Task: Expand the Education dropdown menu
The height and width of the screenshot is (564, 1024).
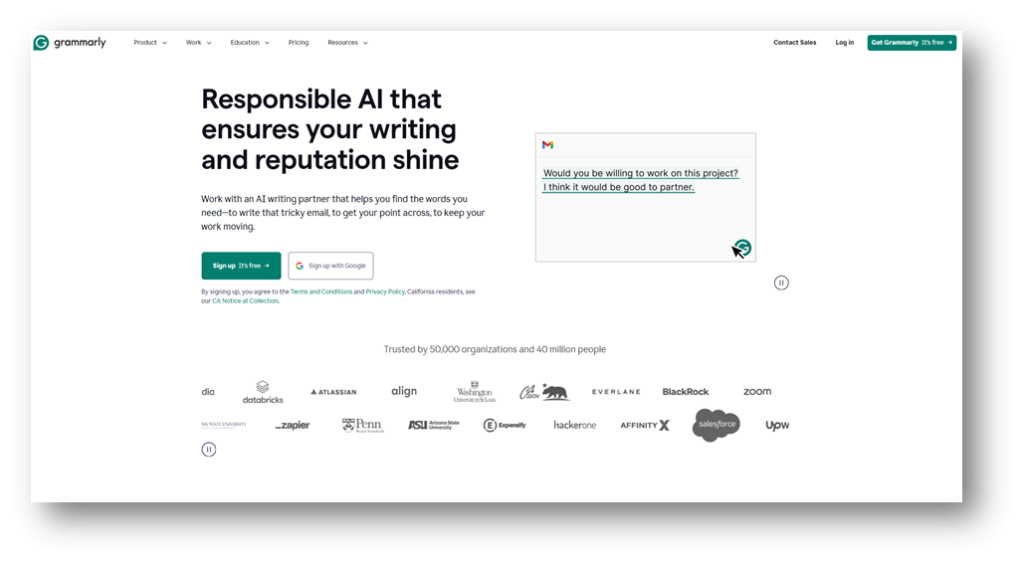Action: (249, 42)
